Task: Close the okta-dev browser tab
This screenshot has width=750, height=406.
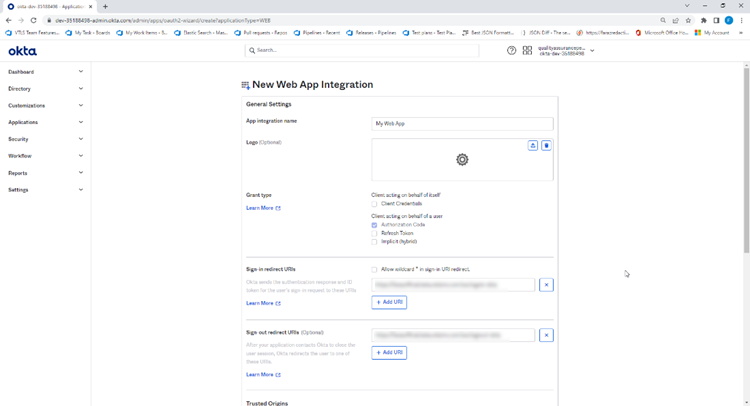Action: tap(90, 7)
